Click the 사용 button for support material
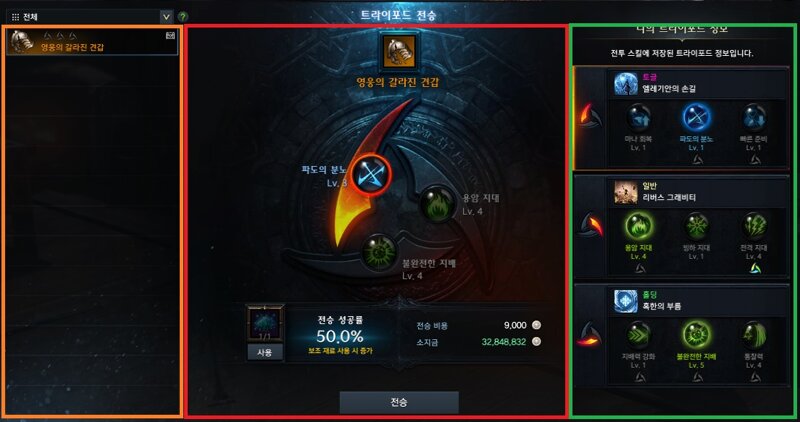This screenshot has width=800, height=422. point(265,352)
